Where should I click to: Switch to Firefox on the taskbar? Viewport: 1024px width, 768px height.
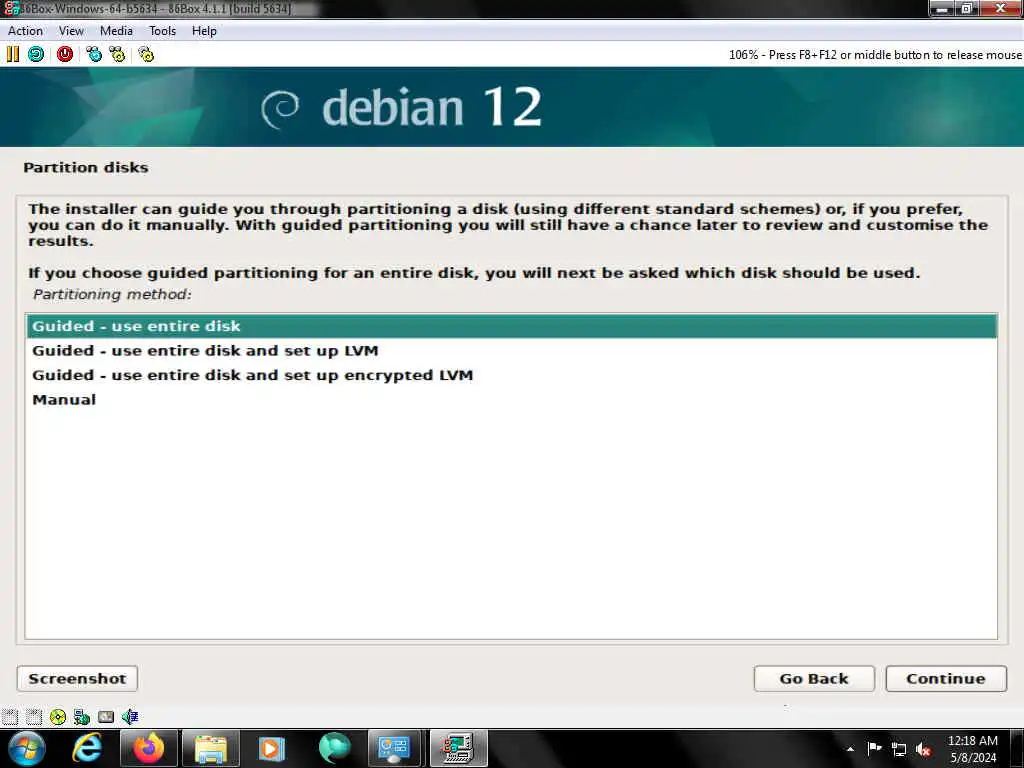pyautogui.click(x=149, y=748)
